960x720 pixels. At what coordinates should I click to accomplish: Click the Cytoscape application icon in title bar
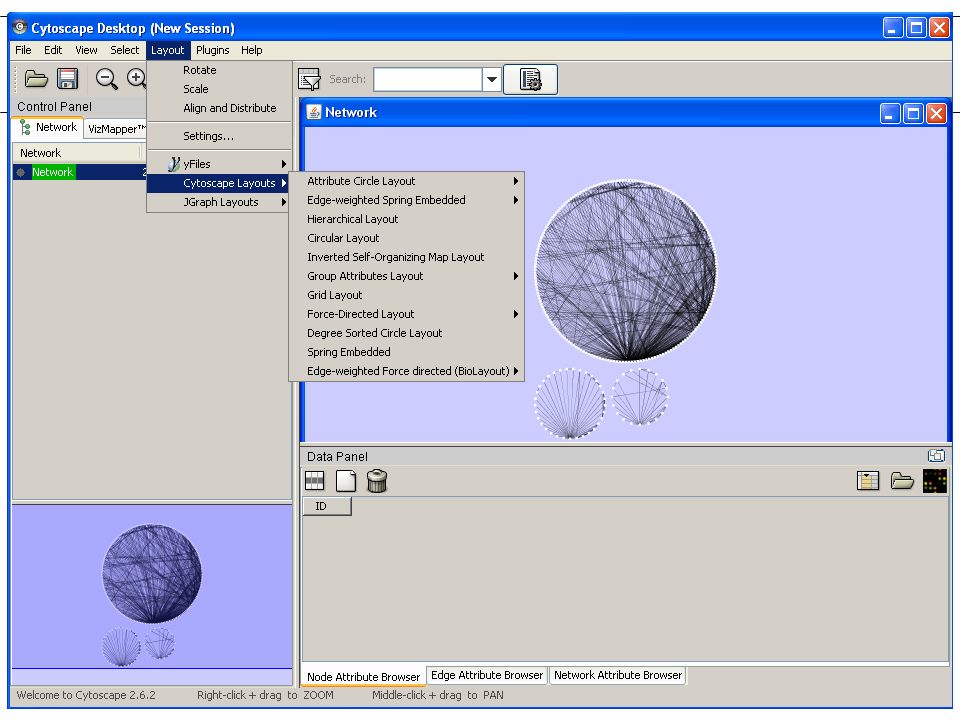pyautogui.click(x=20, y=28)
